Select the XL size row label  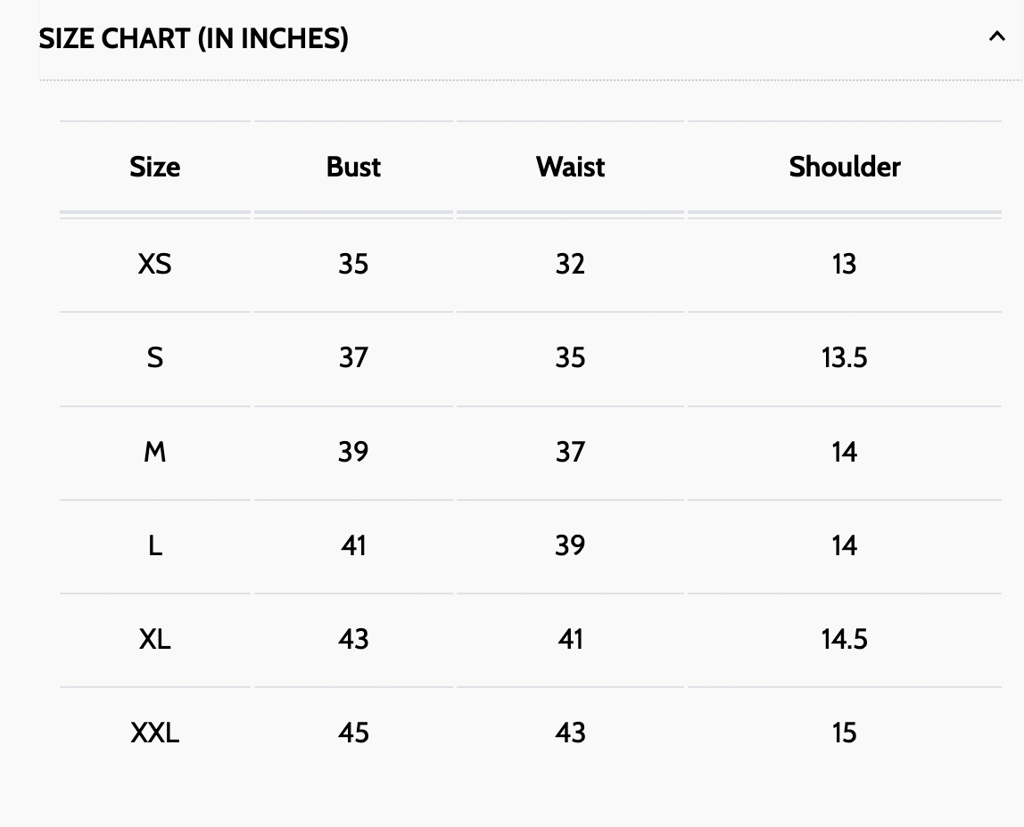click(155, 639)
